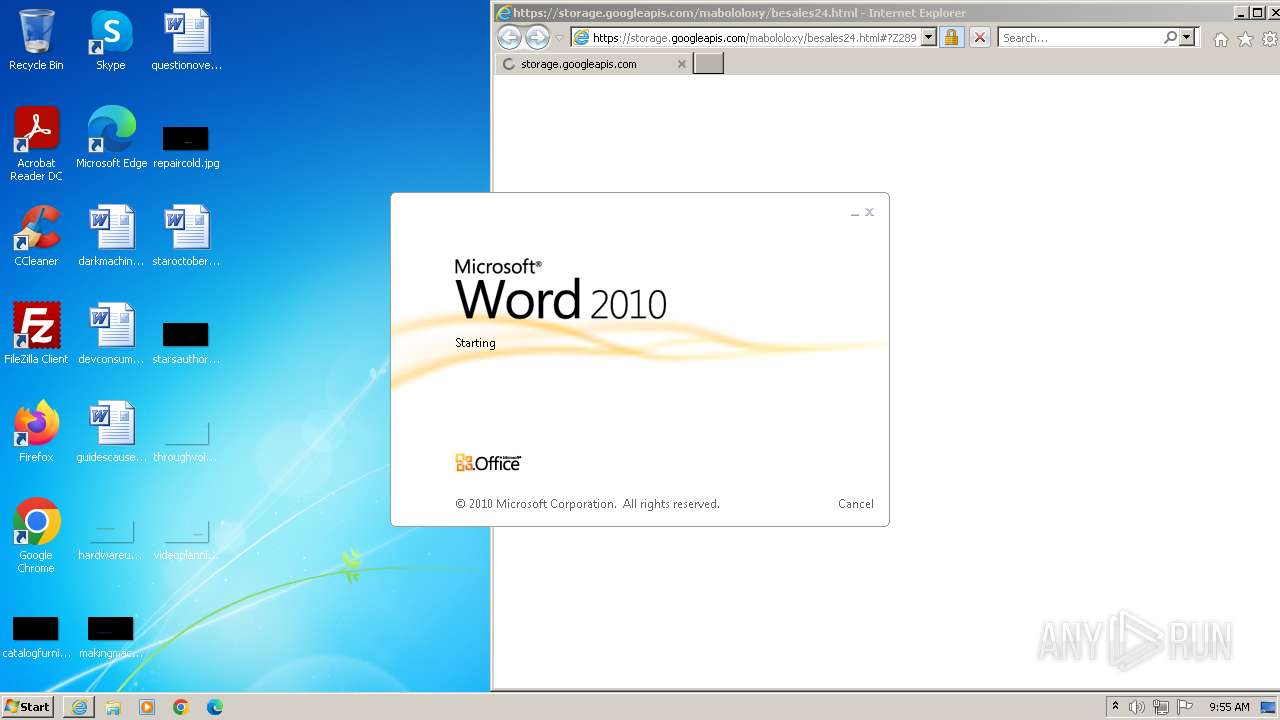Stop loading the page in IE
1280x720 pixels.
980,38
